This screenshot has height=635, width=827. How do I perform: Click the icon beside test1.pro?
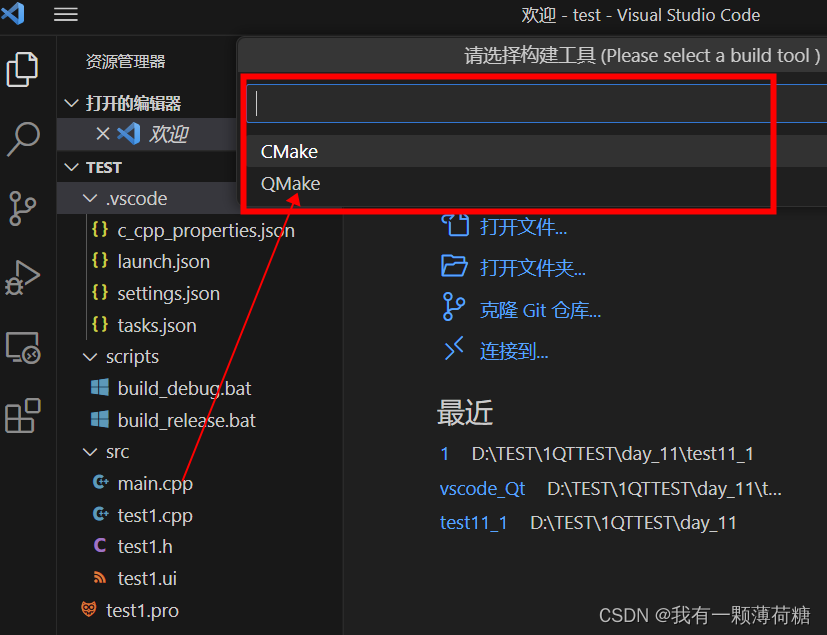[x=89, y=609]
